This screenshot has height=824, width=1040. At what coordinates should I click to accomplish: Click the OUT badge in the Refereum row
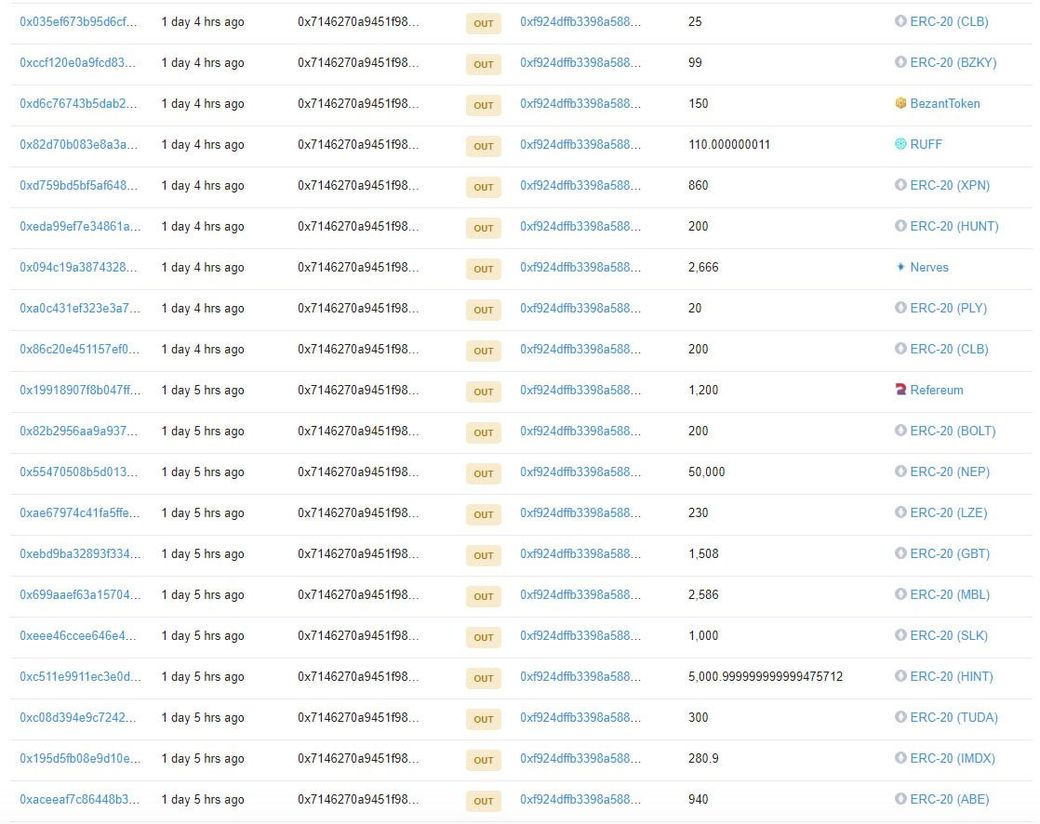point(484,391)
